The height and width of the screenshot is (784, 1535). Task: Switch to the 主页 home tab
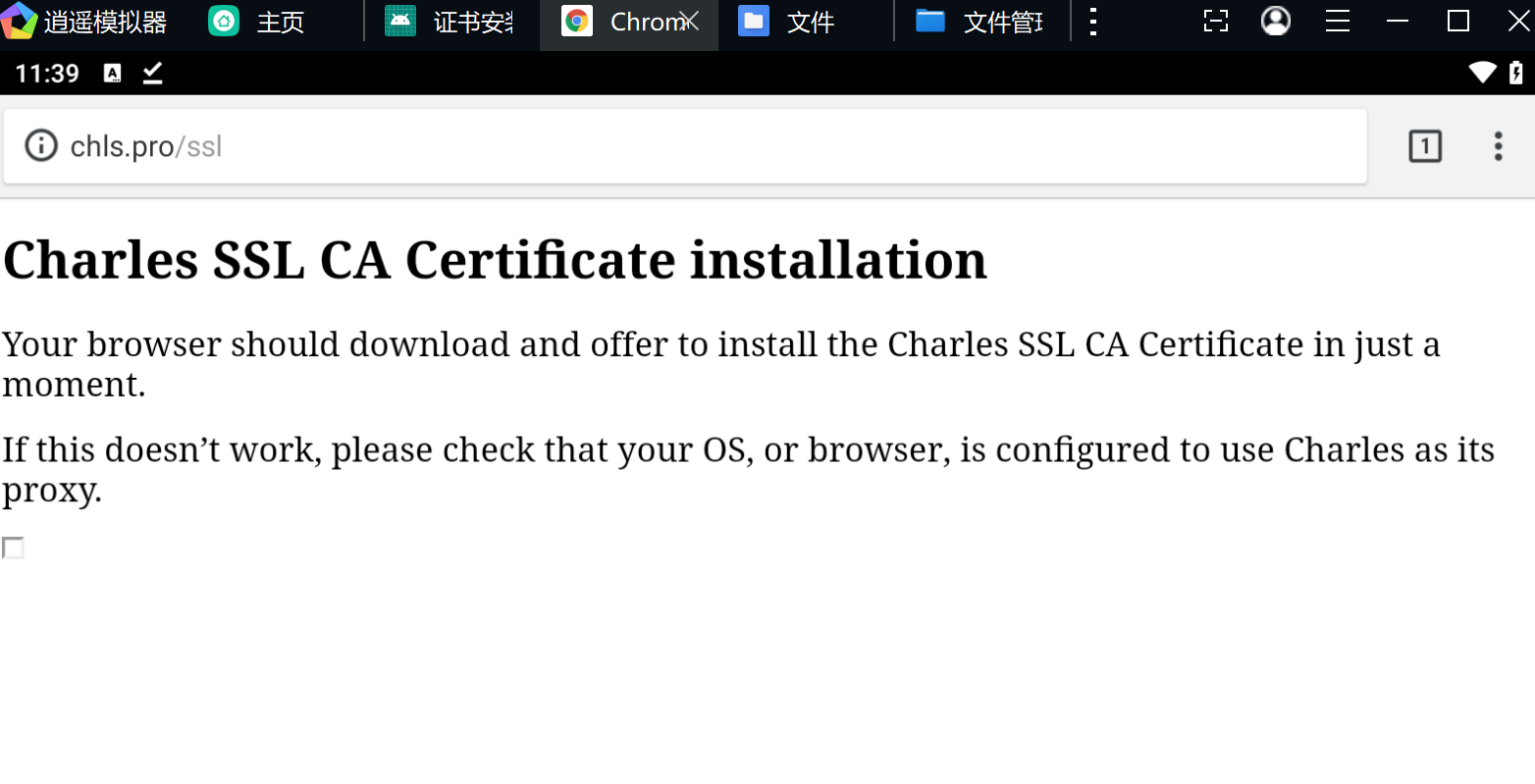[257, 22]
